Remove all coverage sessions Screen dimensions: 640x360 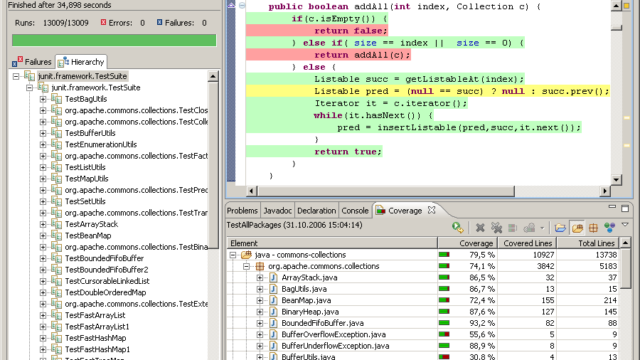pyautogui.click(x=496, y=227)
